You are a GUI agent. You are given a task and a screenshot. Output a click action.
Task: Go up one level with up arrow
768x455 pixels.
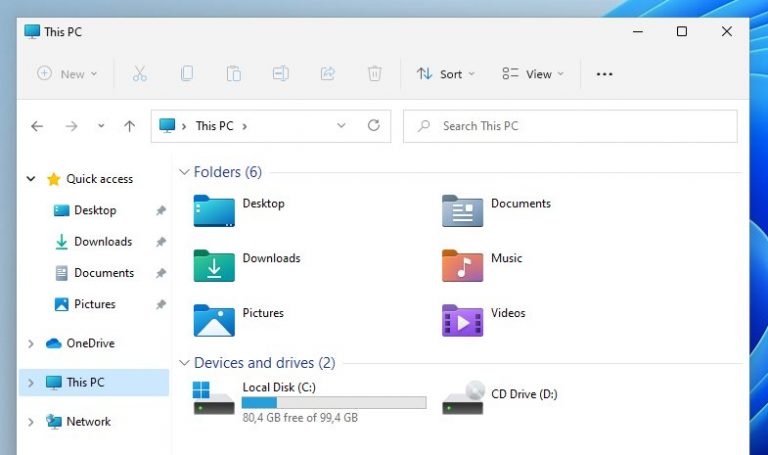(x=129, y=126)
